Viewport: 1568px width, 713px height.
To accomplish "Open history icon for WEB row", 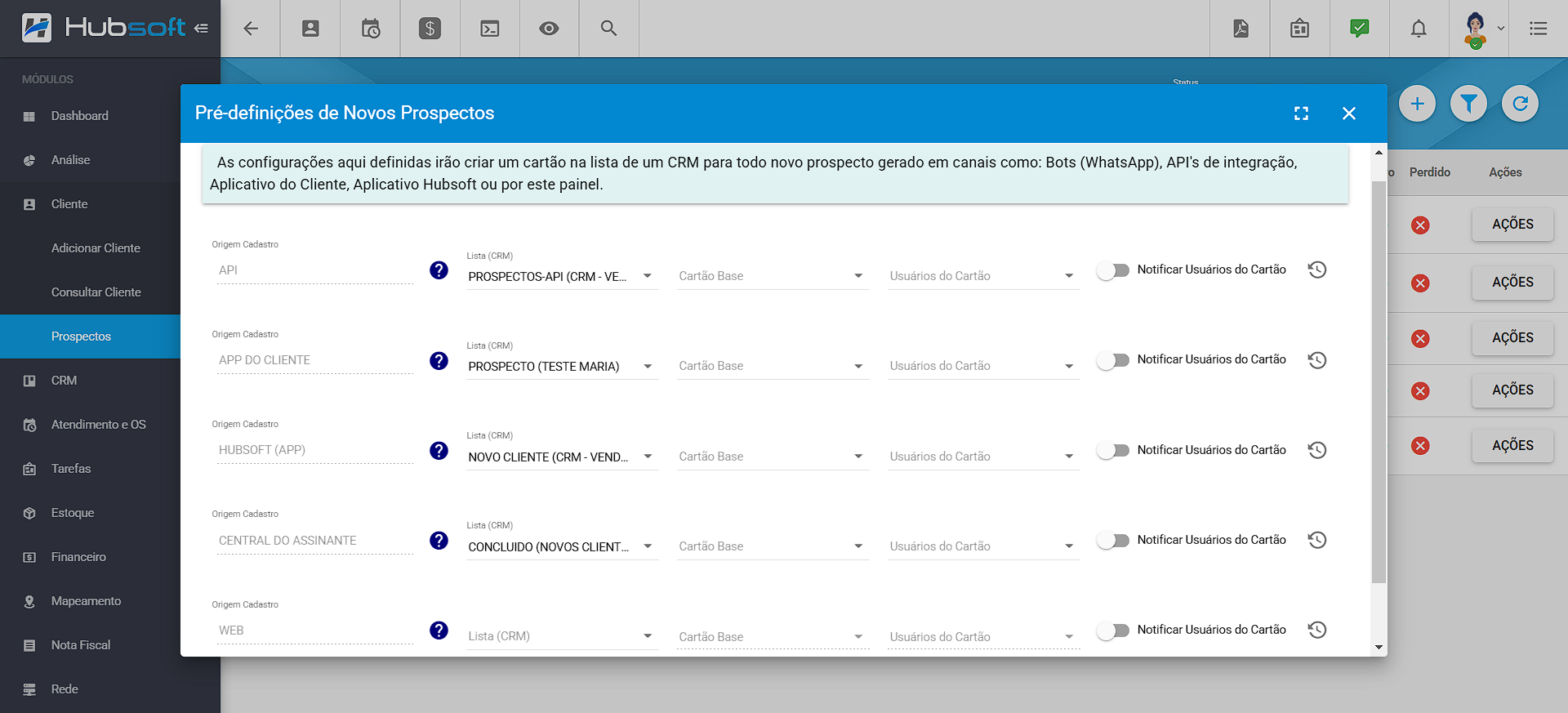I will (x=1317, y=630).
